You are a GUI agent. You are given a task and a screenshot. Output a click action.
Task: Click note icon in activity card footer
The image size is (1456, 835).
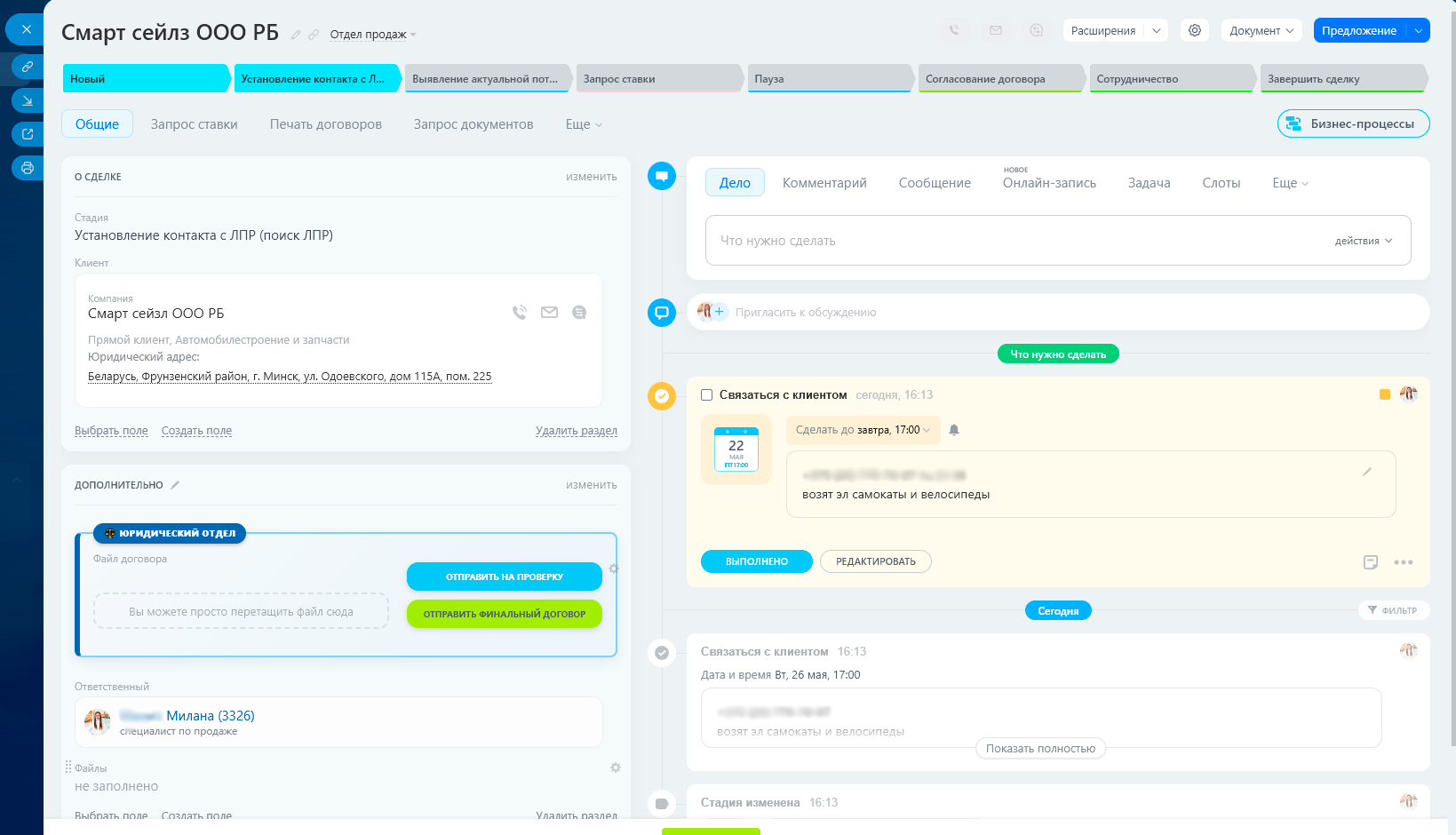tap(1371, 562)
